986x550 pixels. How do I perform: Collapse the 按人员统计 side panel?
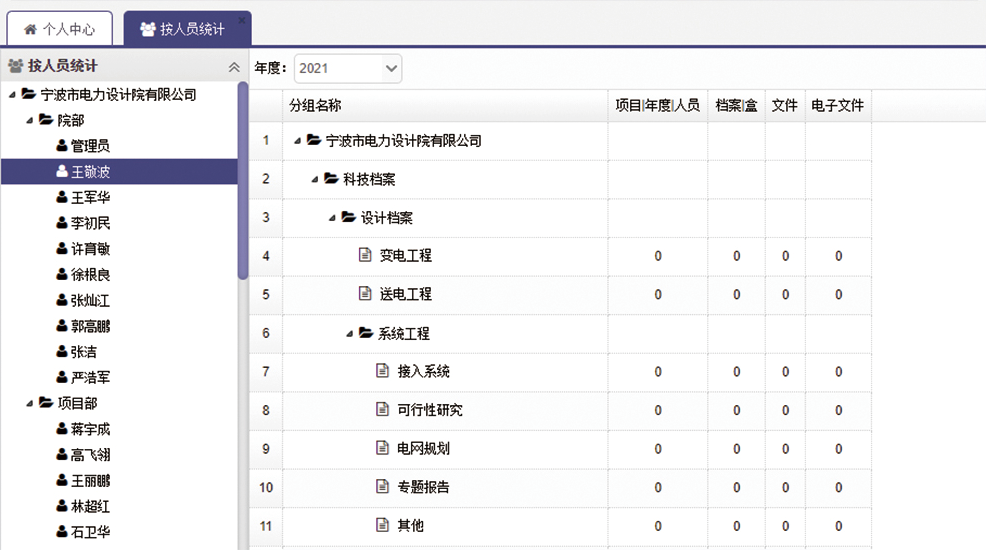coord(234,67)
